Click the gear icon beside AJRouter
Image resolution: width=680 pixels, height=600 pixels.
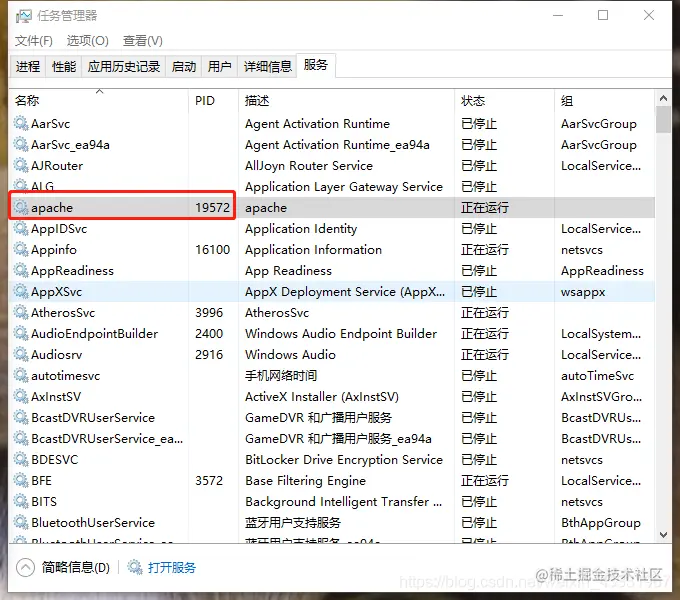pyautogui.click(x=20, y=166)
